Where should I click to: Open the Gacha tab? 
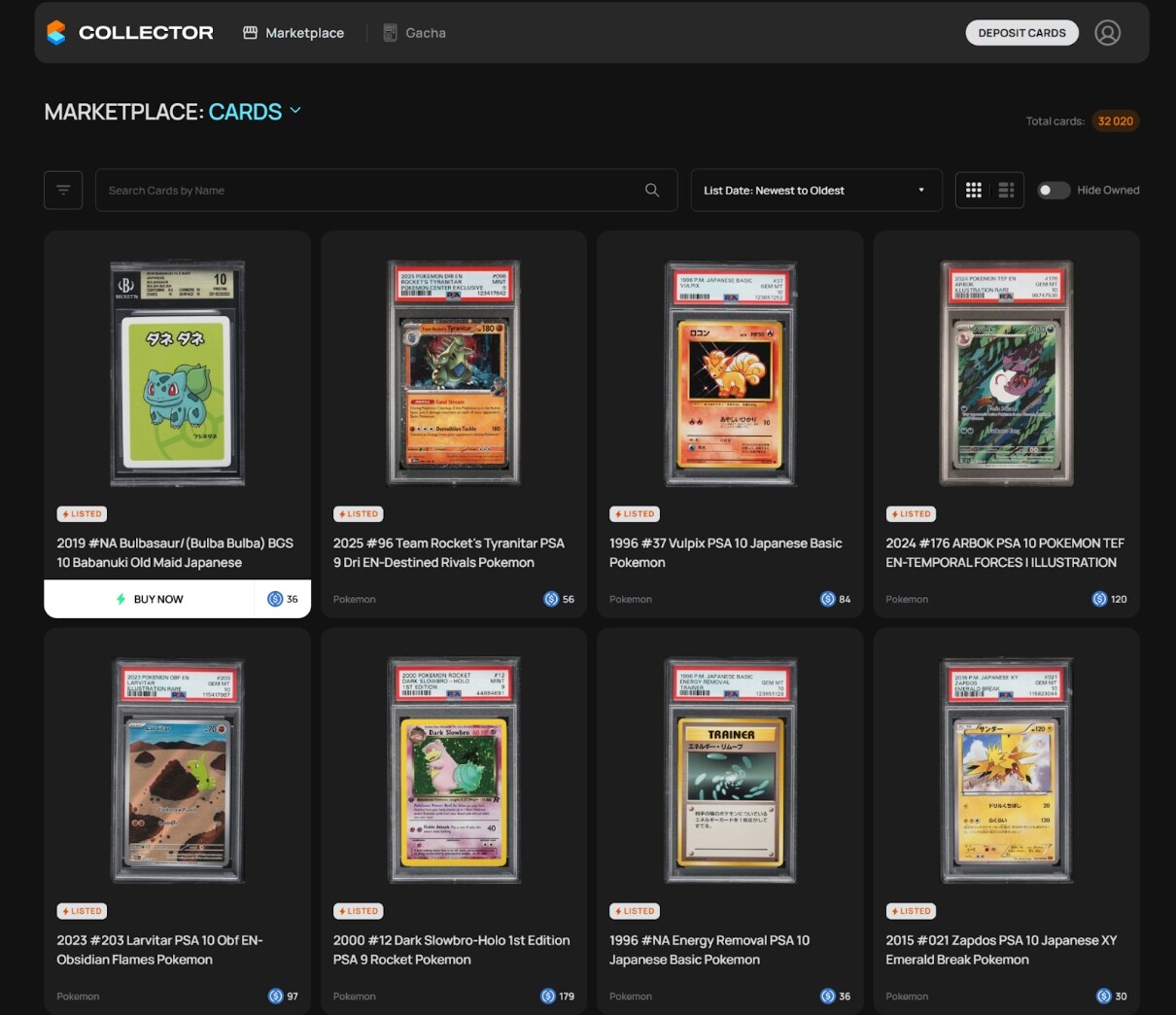click(x=414, y=33)
